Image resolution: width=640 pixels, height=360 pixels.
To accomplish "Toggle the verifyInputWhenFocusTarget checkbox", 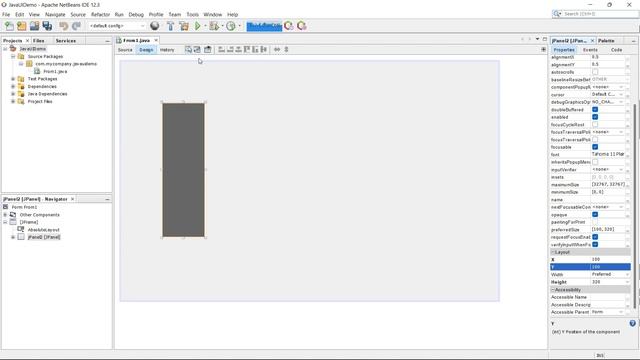I will coord(595,244).
